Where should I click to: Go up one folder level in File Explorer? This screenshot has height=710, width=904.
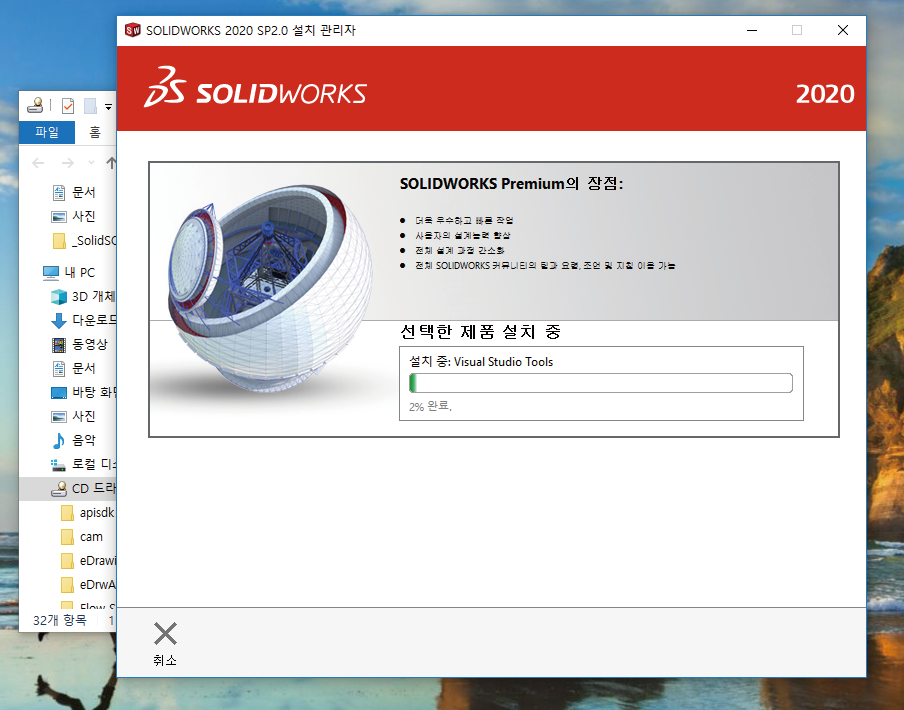pyautogui.click(x=111, y=163)
